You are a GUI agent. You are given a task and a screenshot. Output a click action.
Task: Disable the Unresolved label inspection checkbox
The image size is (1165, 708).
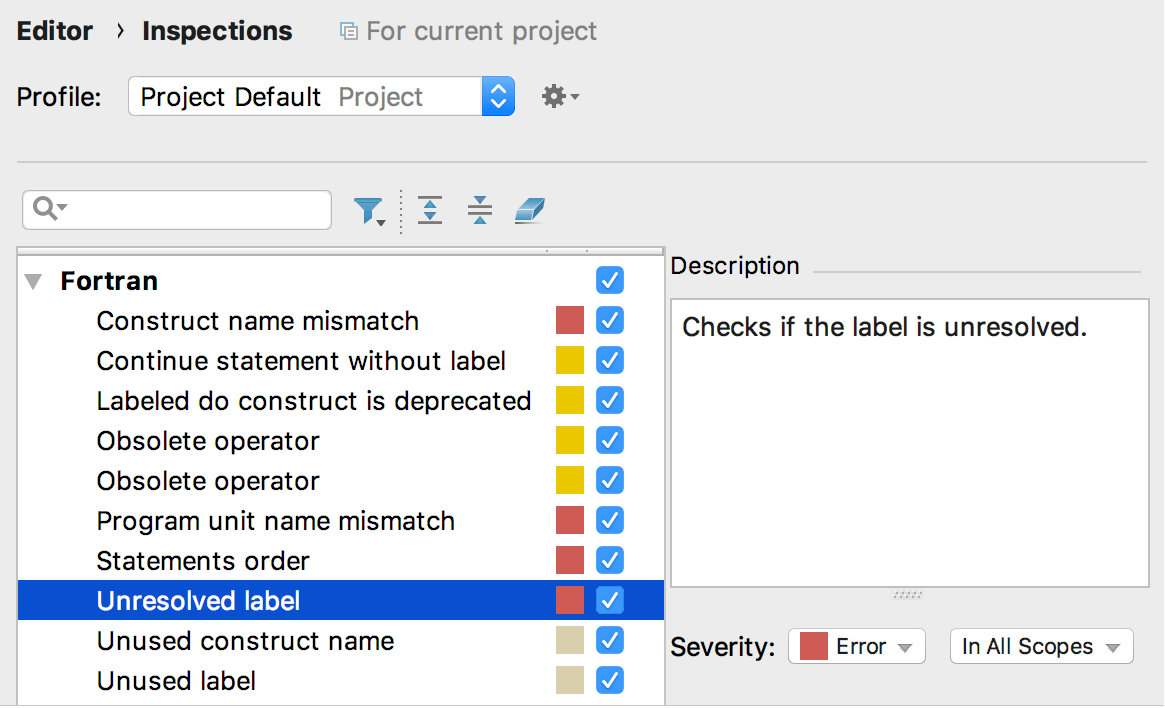pyautogui.click(x=610, y=600)
